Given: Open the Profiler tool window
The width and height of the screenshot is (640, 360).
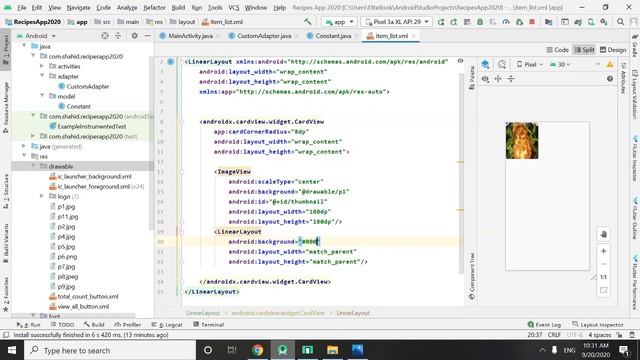Looking at the screenshot, I should pyautogui.click(x=128, y=324).
